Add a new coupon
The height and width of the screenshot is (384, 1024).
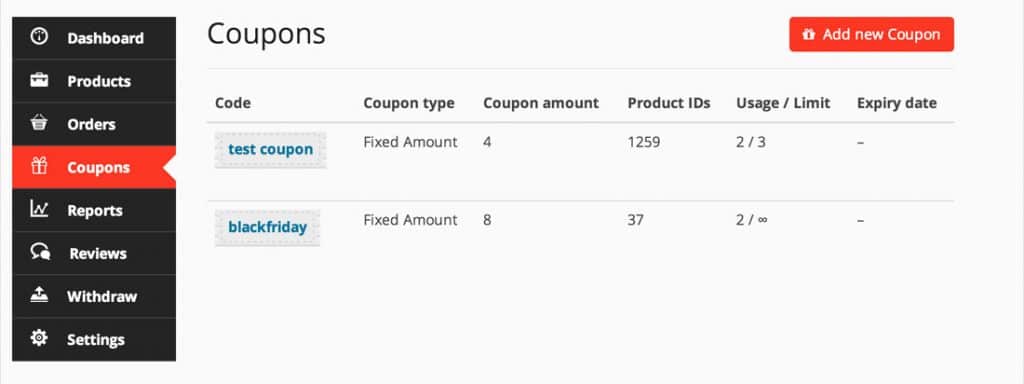point(872,35)
